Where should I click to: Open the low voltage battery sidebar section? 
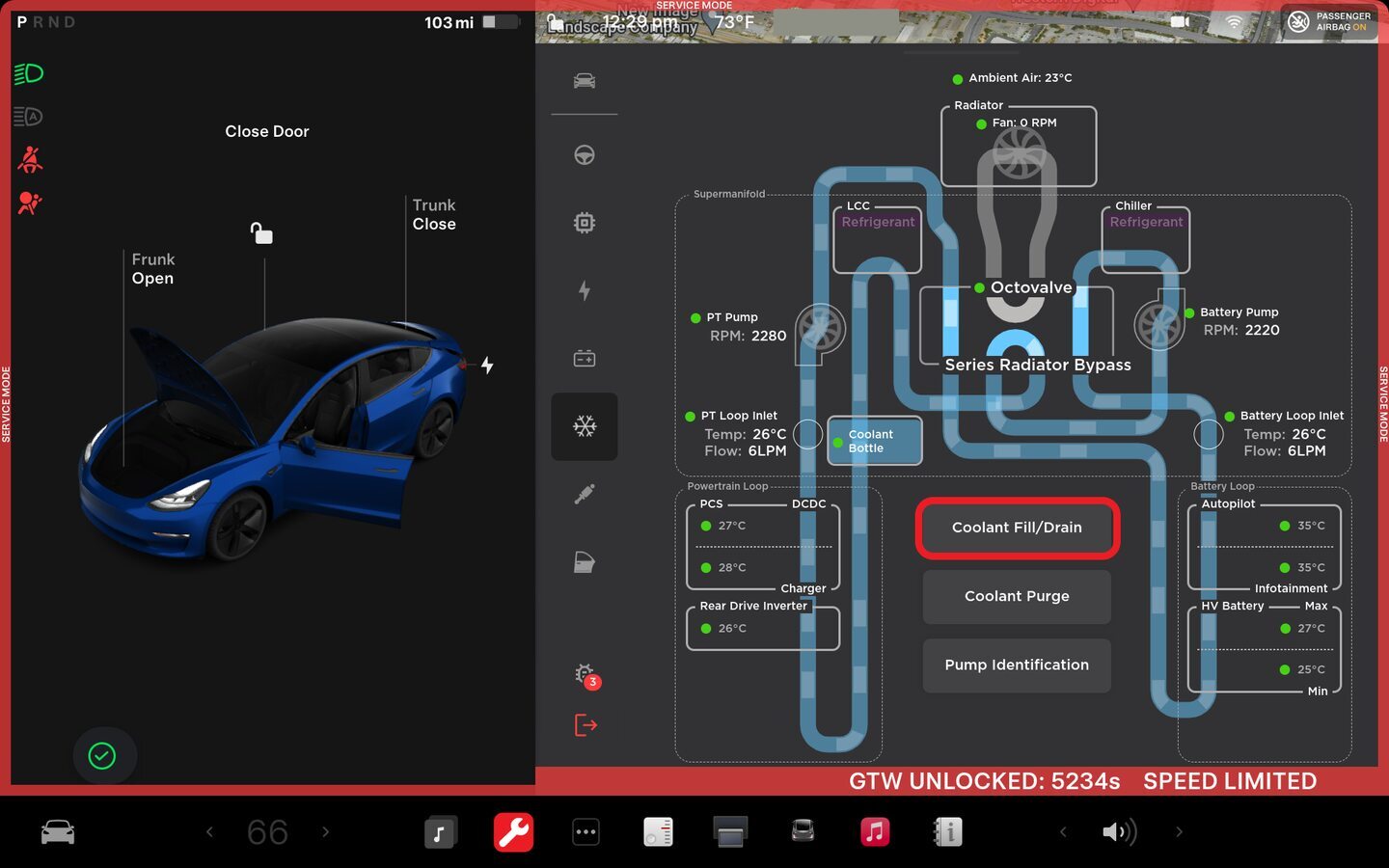[584, 359]
